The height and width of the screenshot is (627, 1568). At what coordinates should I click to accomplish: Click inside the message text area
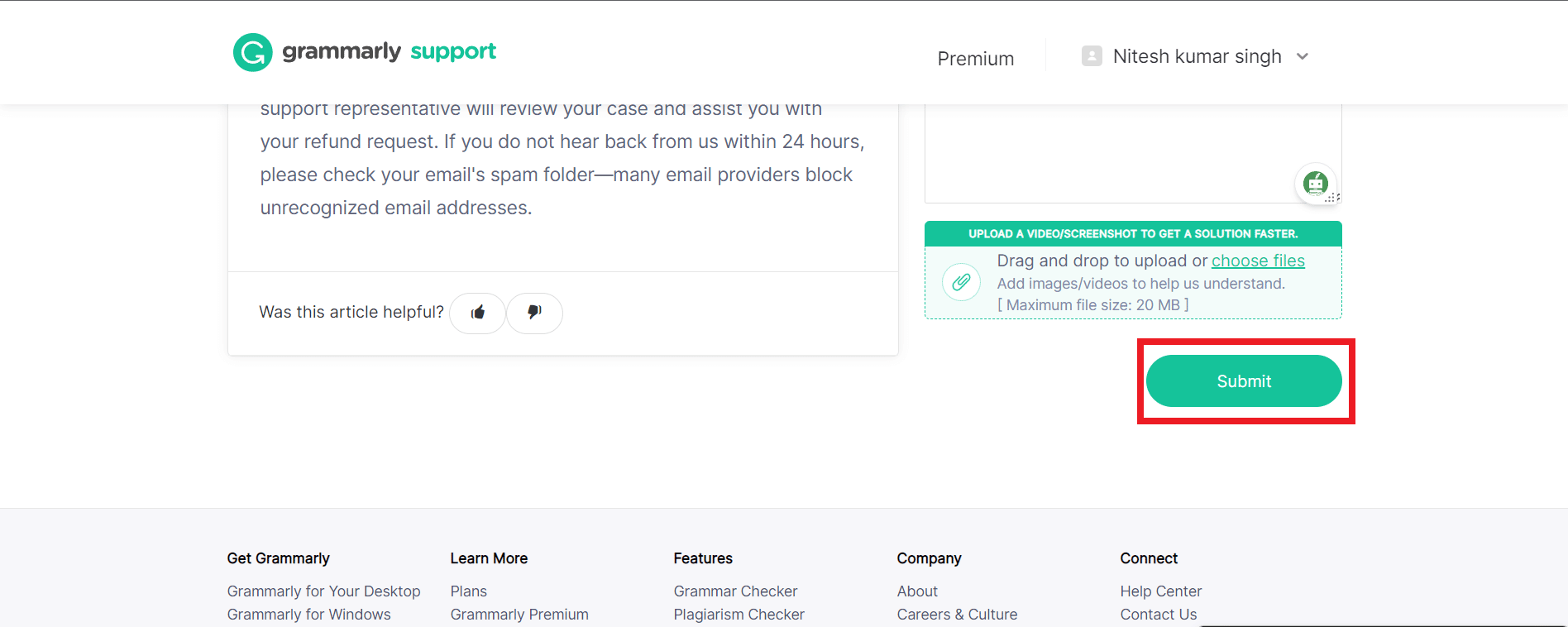(x=1108, y=153)
